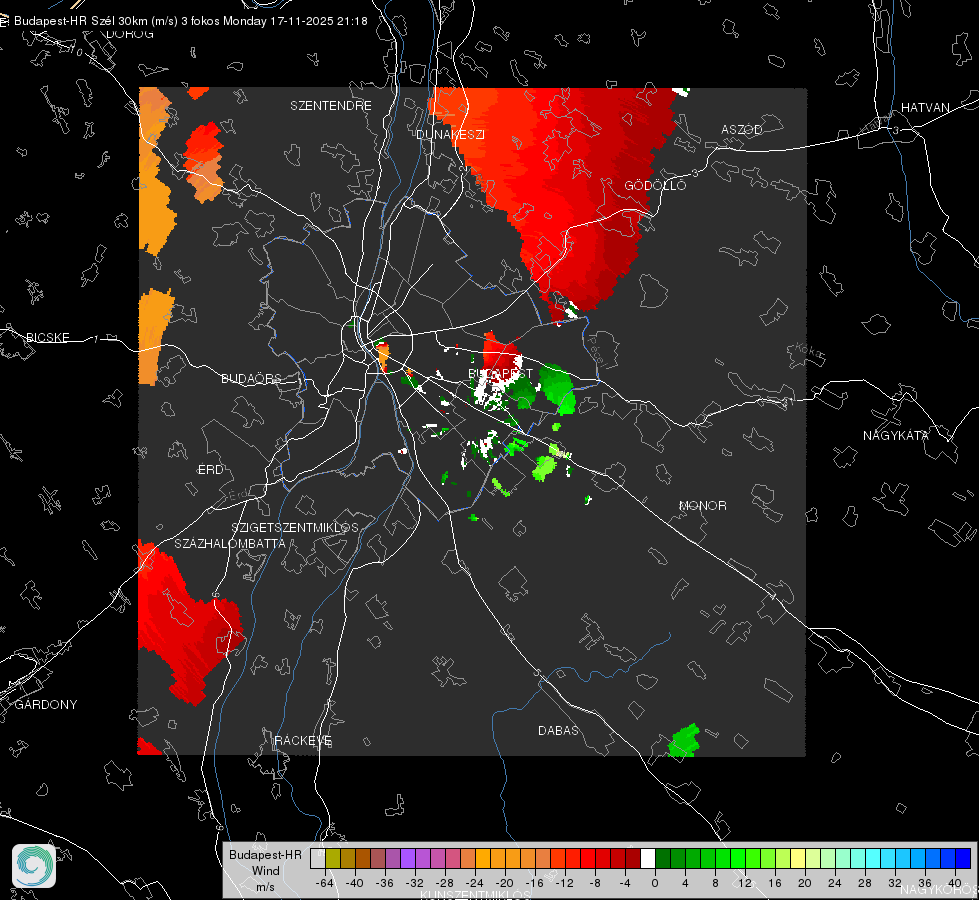Click the '-24' legend scale value
Screen dimensions: 979x900
click(475, 883)
